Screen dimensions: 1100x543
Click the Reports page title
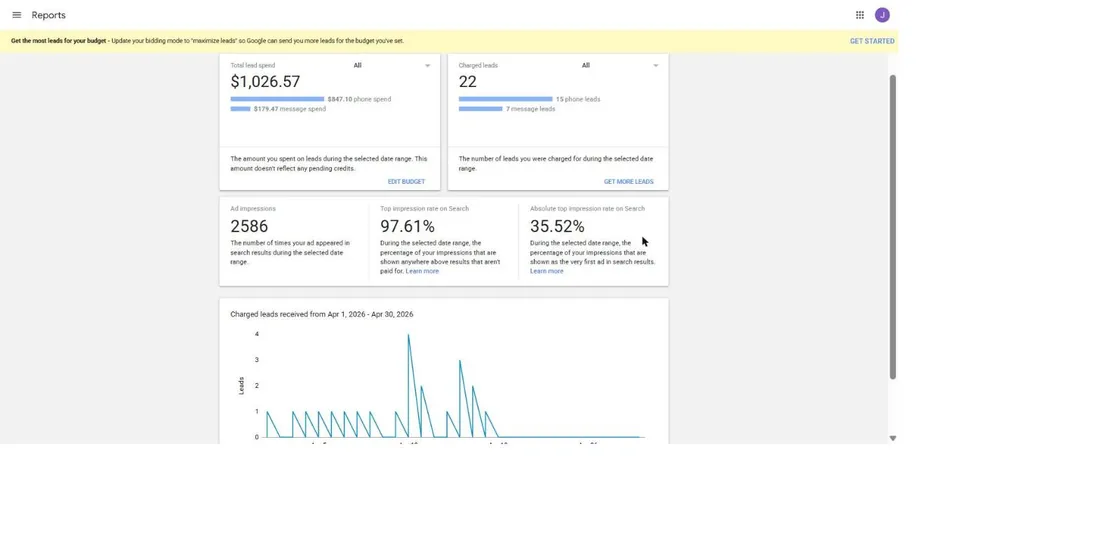(x=48, y=15)
